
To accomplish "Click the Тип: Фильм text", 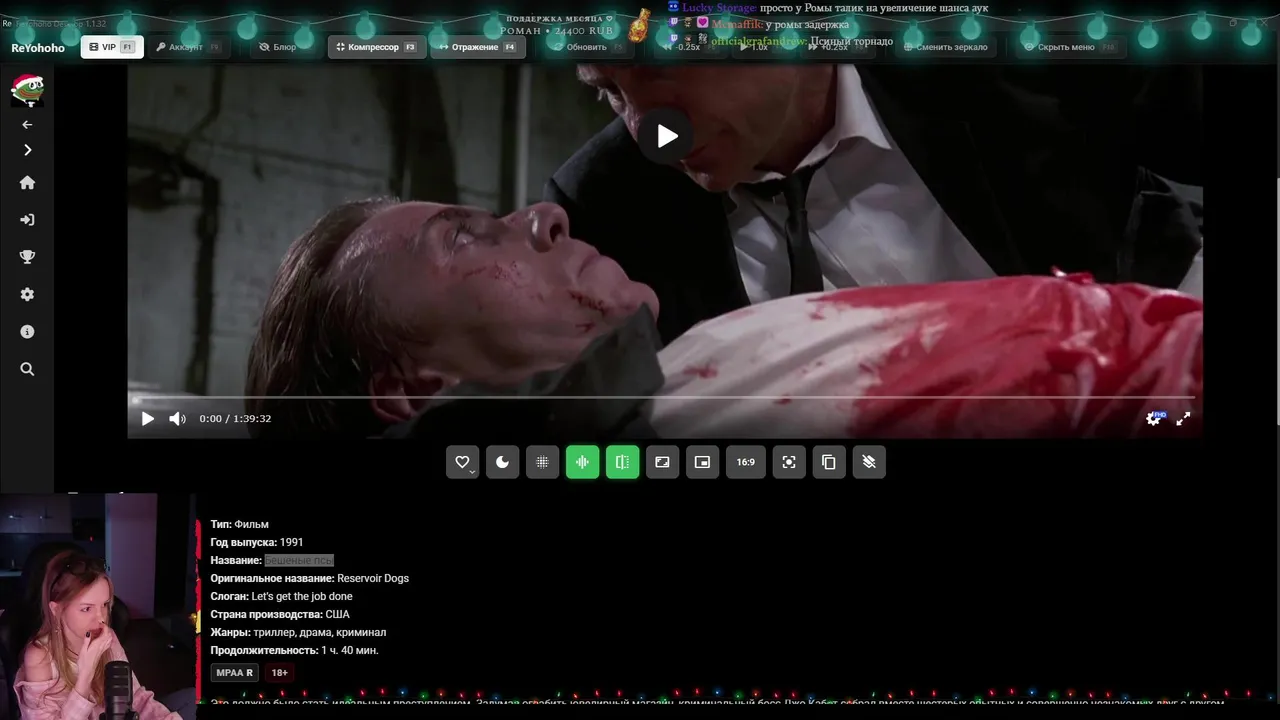I will coord(239,524).
